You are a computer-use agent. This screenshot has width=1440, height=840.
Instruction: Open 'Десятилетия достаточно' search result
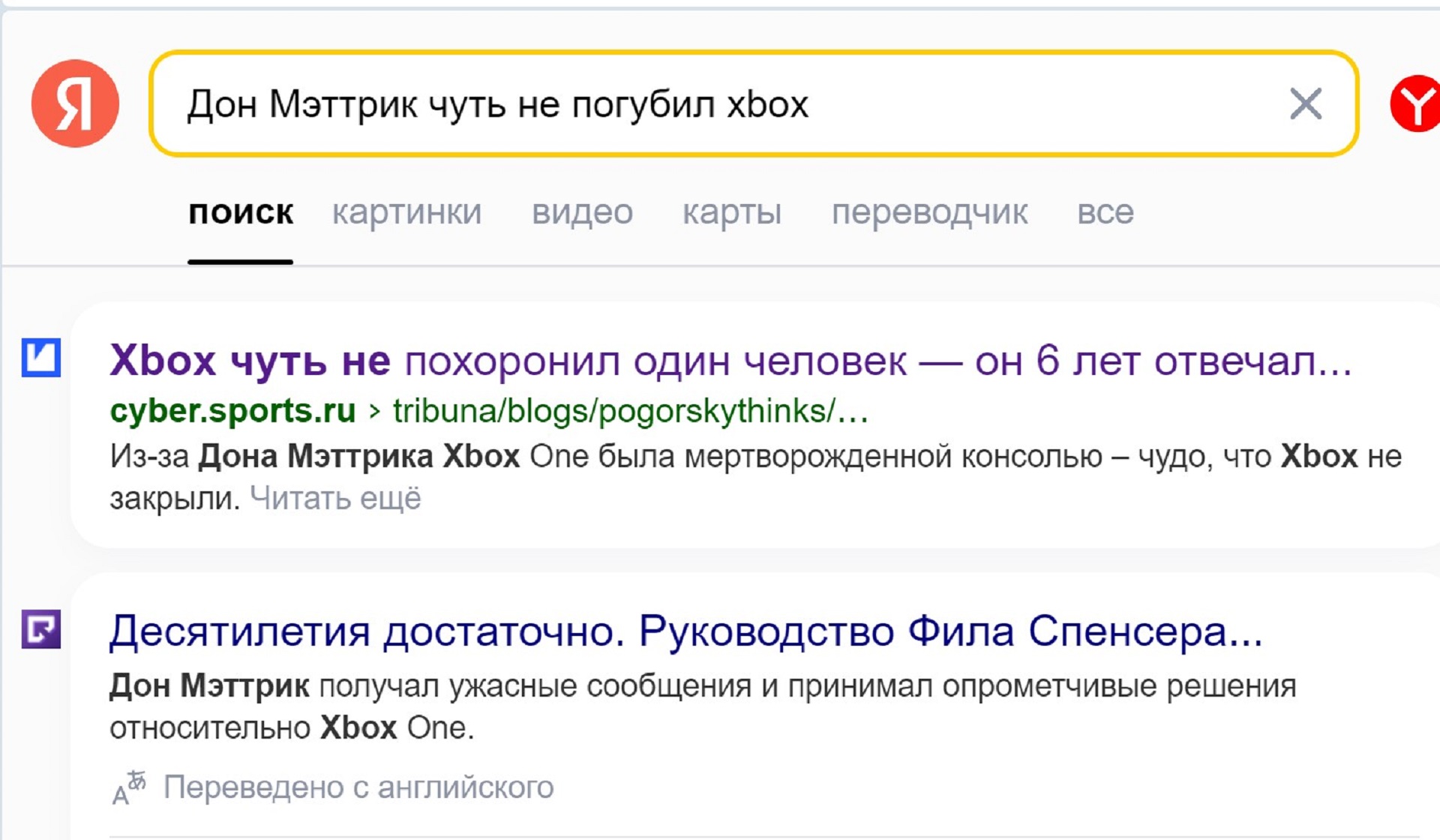685,631
